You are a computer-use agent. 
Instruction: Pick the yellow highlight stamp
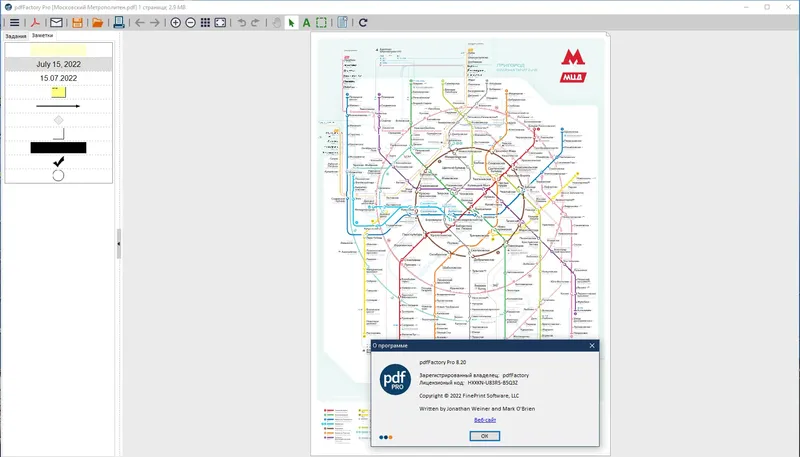[x=58, y=50]
